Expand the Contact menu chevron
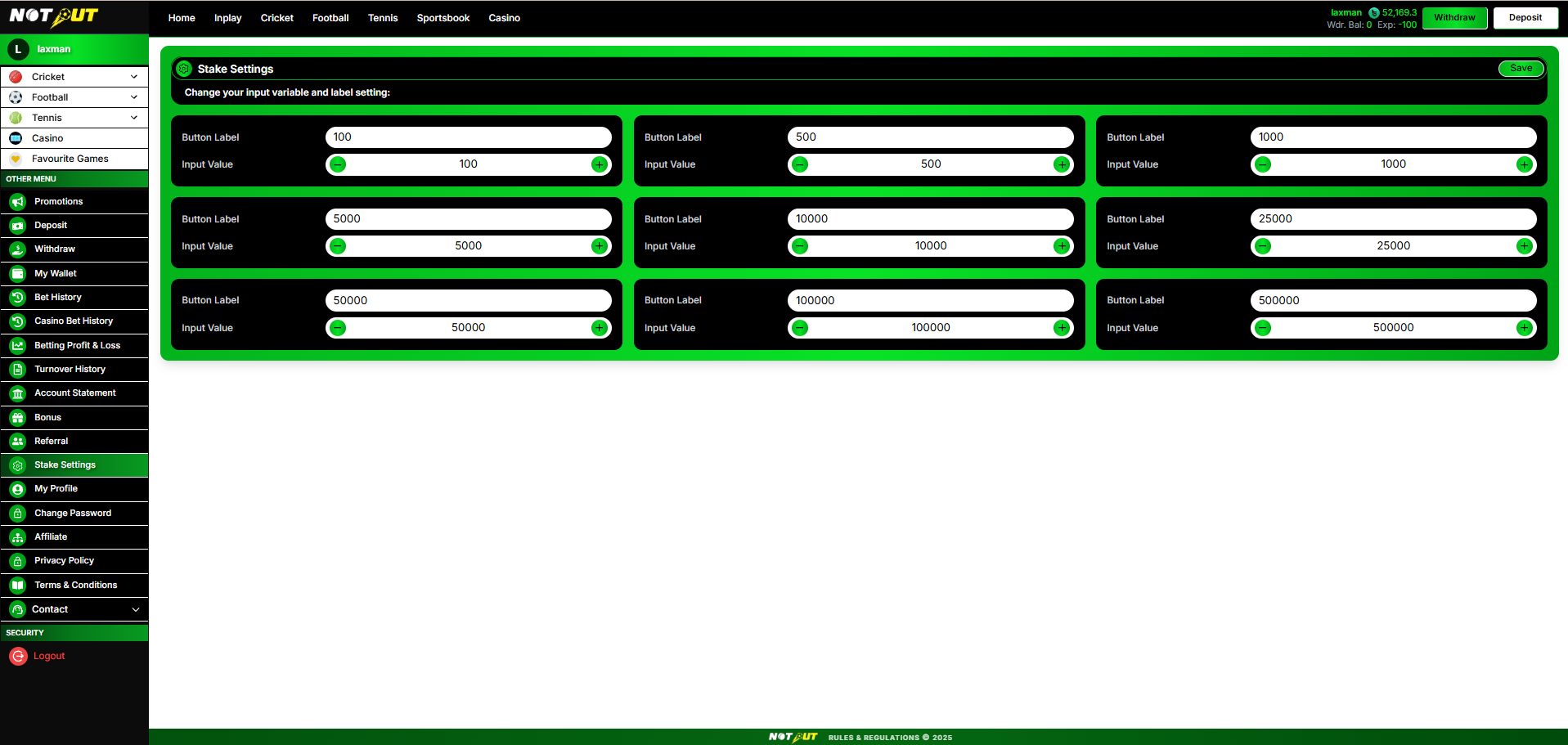1568x745 pixels. (136, 609)
